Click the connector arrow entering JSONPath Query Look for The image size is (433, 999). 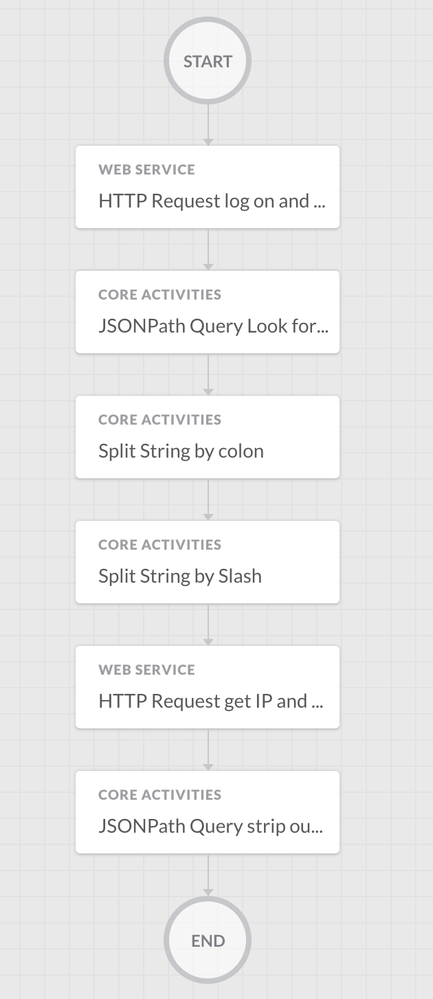208,249
